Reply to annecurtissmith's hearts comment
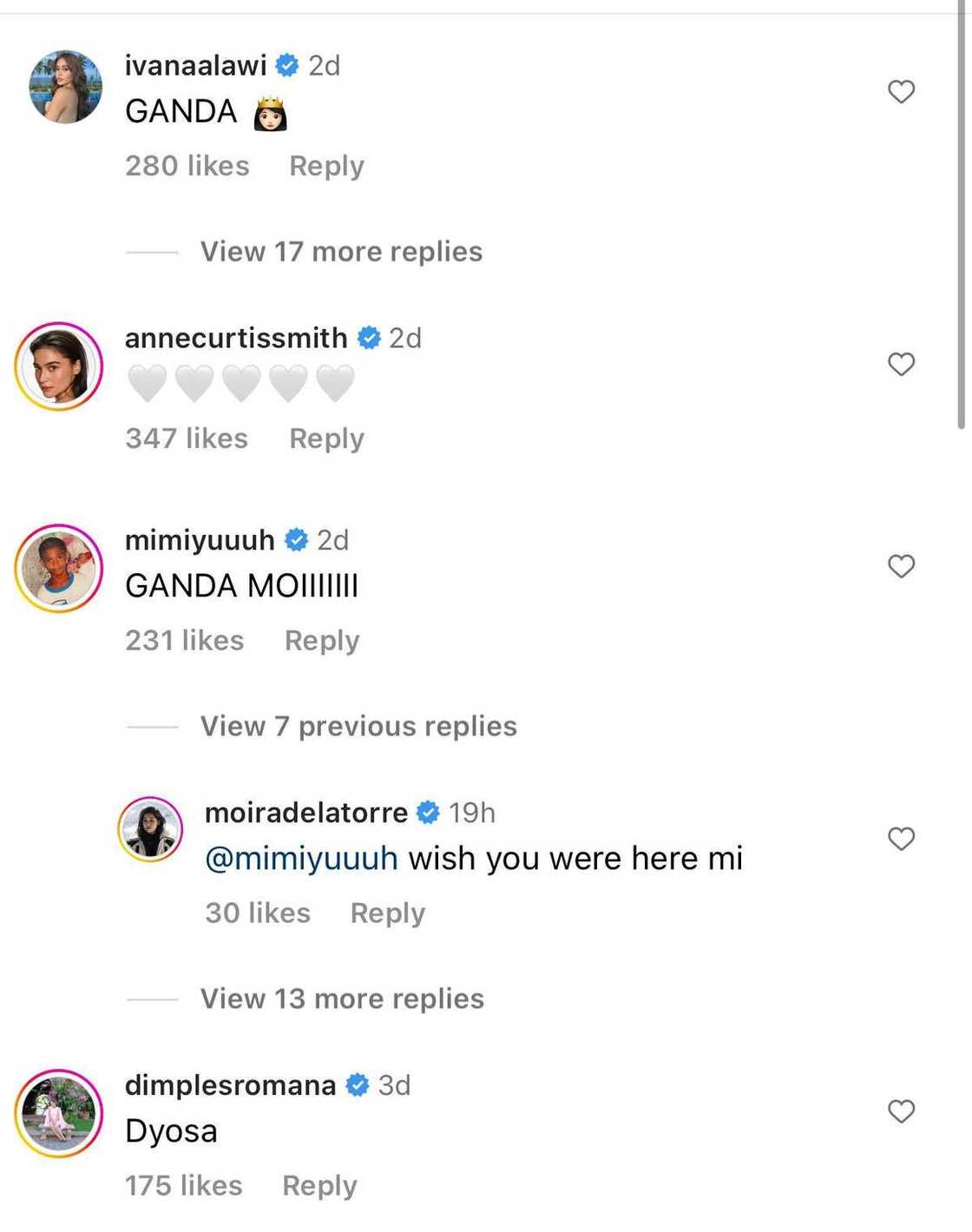The image size is (972, 1232). 326,438
